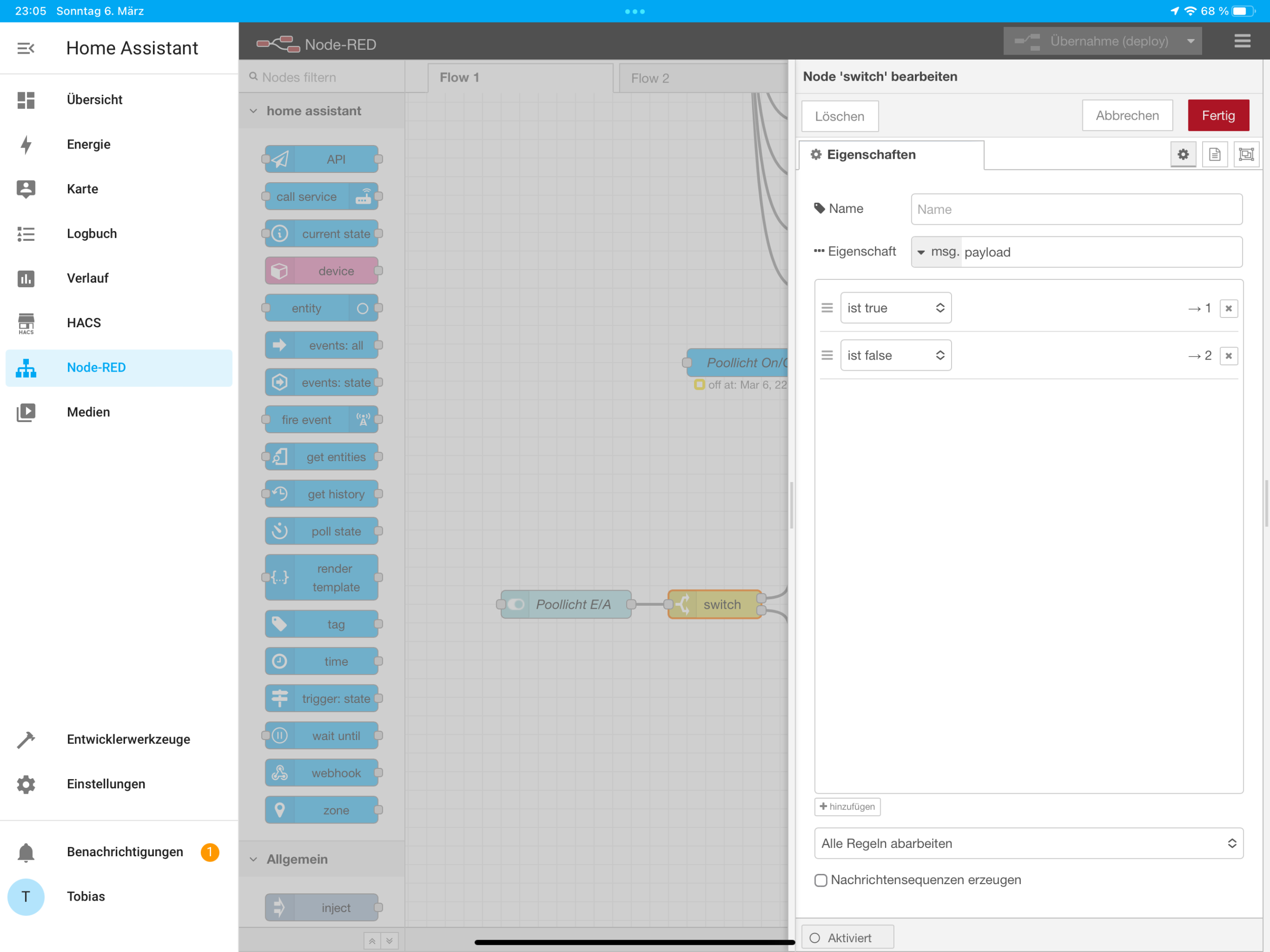
Task: Open the msg. property type dropdown
Action: [936, 253]
